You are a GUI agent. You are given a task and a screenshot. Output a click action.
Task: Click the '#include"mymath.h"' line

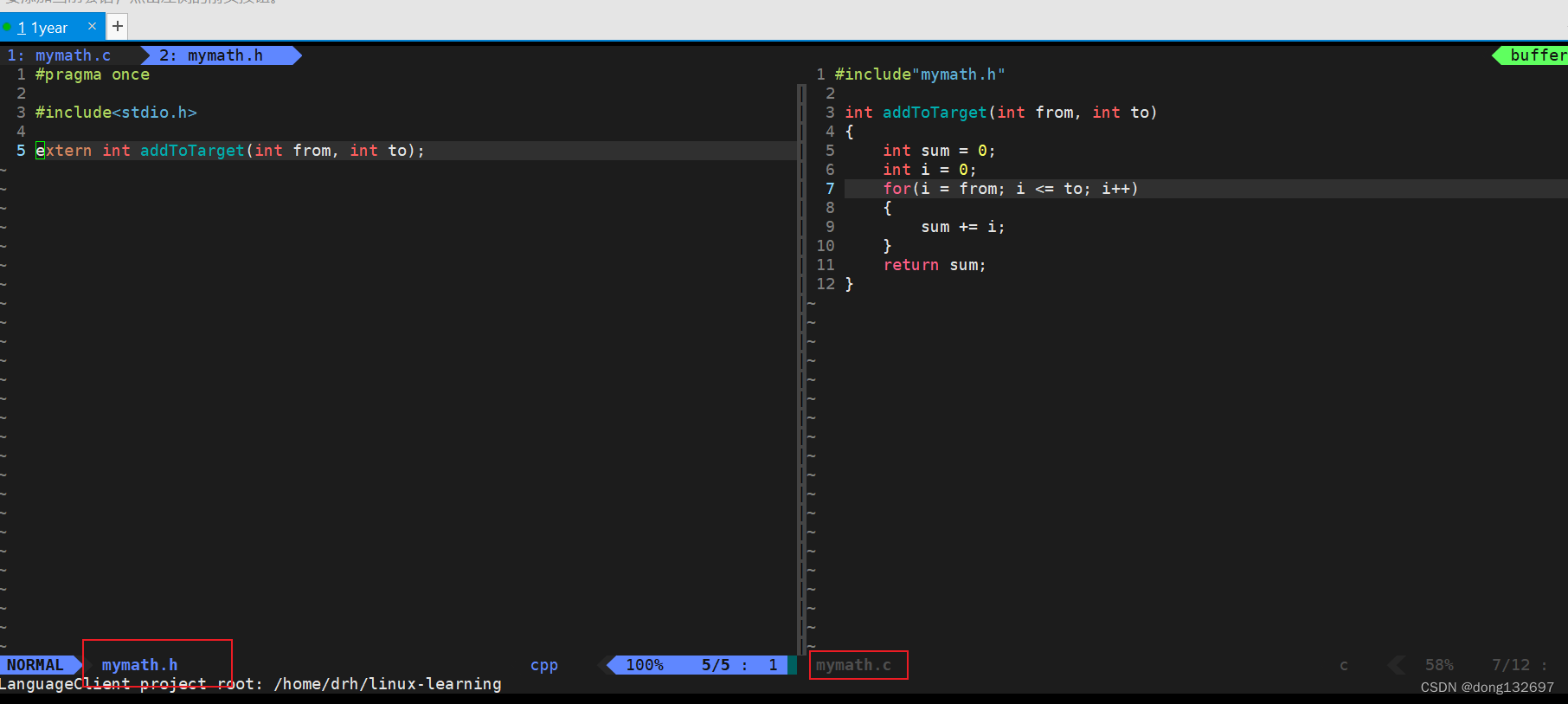(920, 74)
